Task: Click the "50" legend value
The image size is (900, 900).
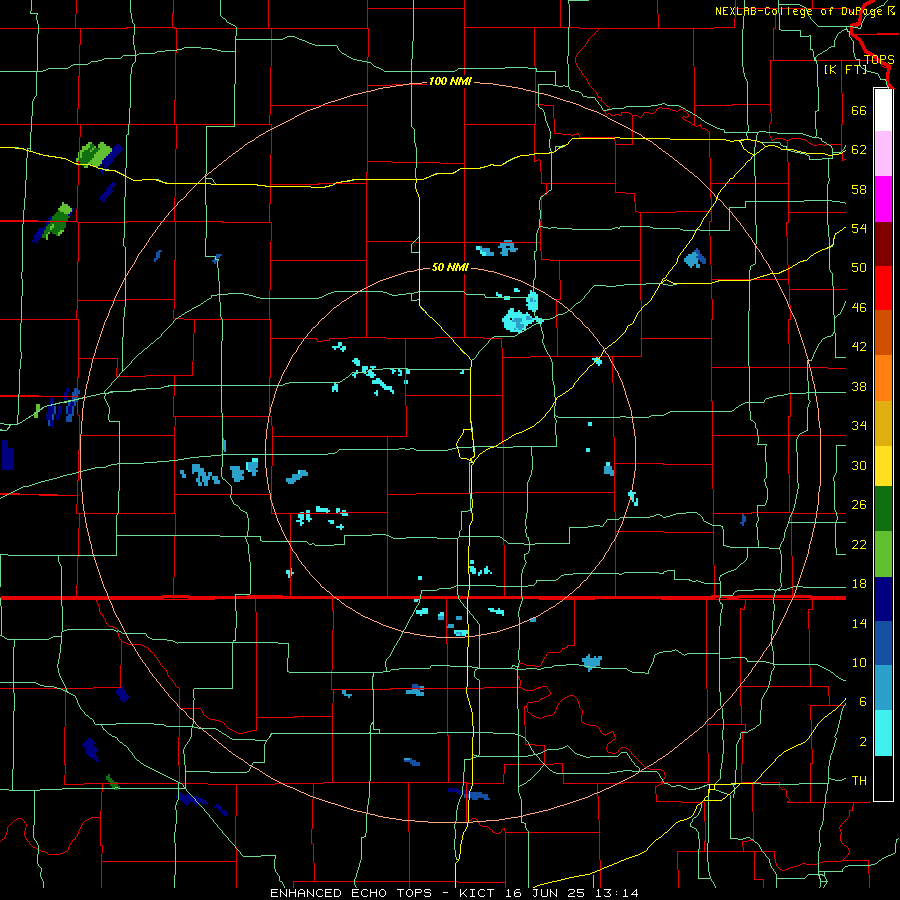Action: click(x=859, y=268)
